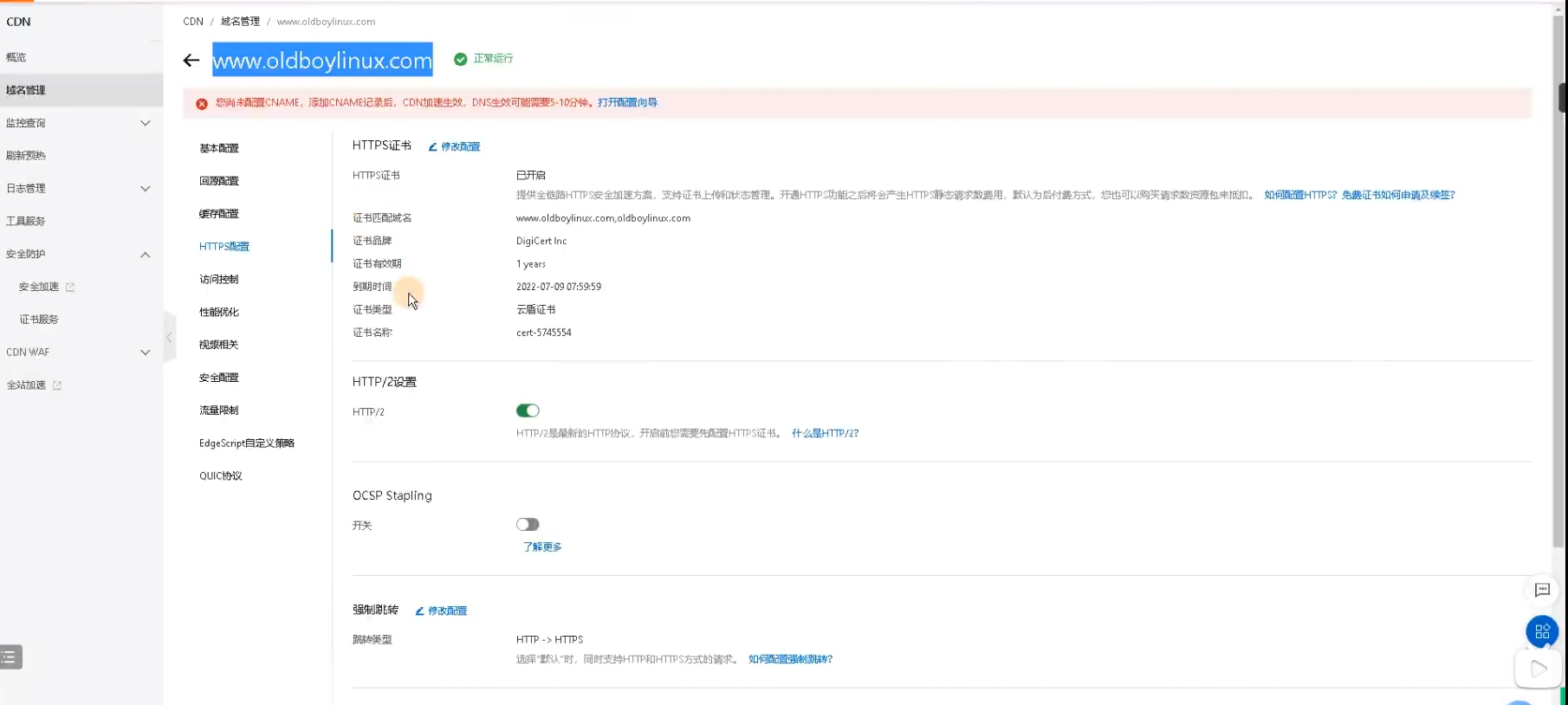1568x705 pixels.
Task: Click the 打开配置向导 link in the warning
Action: (627, 102)
